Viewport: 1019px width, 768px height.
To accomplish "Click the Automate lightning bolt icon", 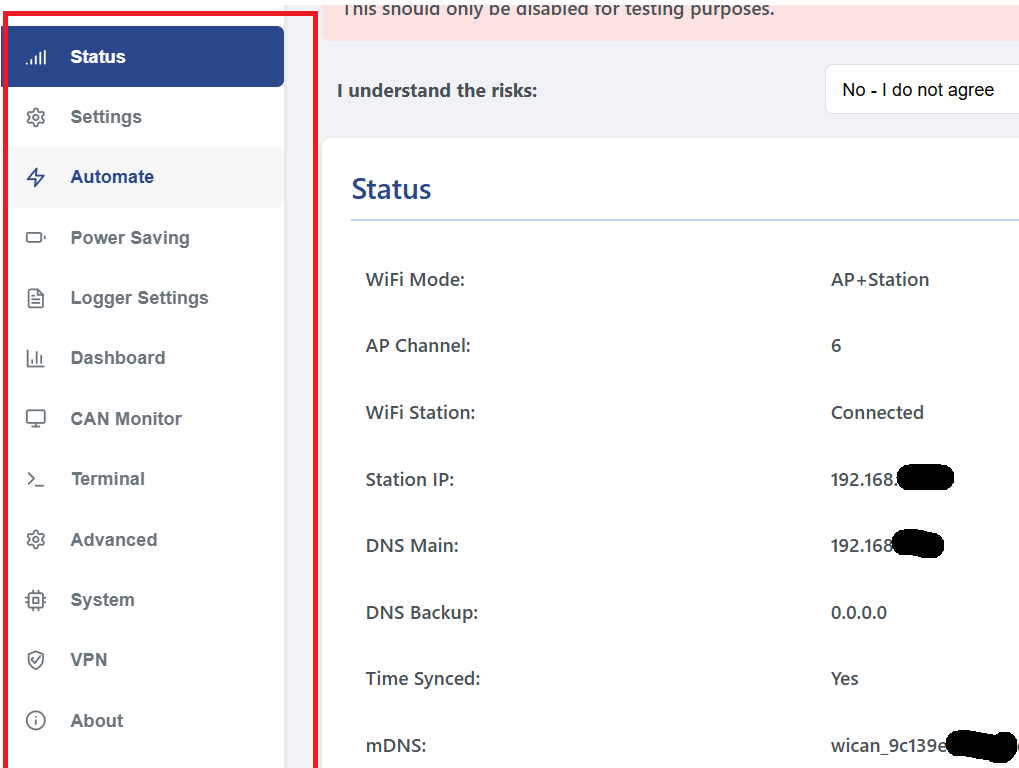I will [36, 177].
